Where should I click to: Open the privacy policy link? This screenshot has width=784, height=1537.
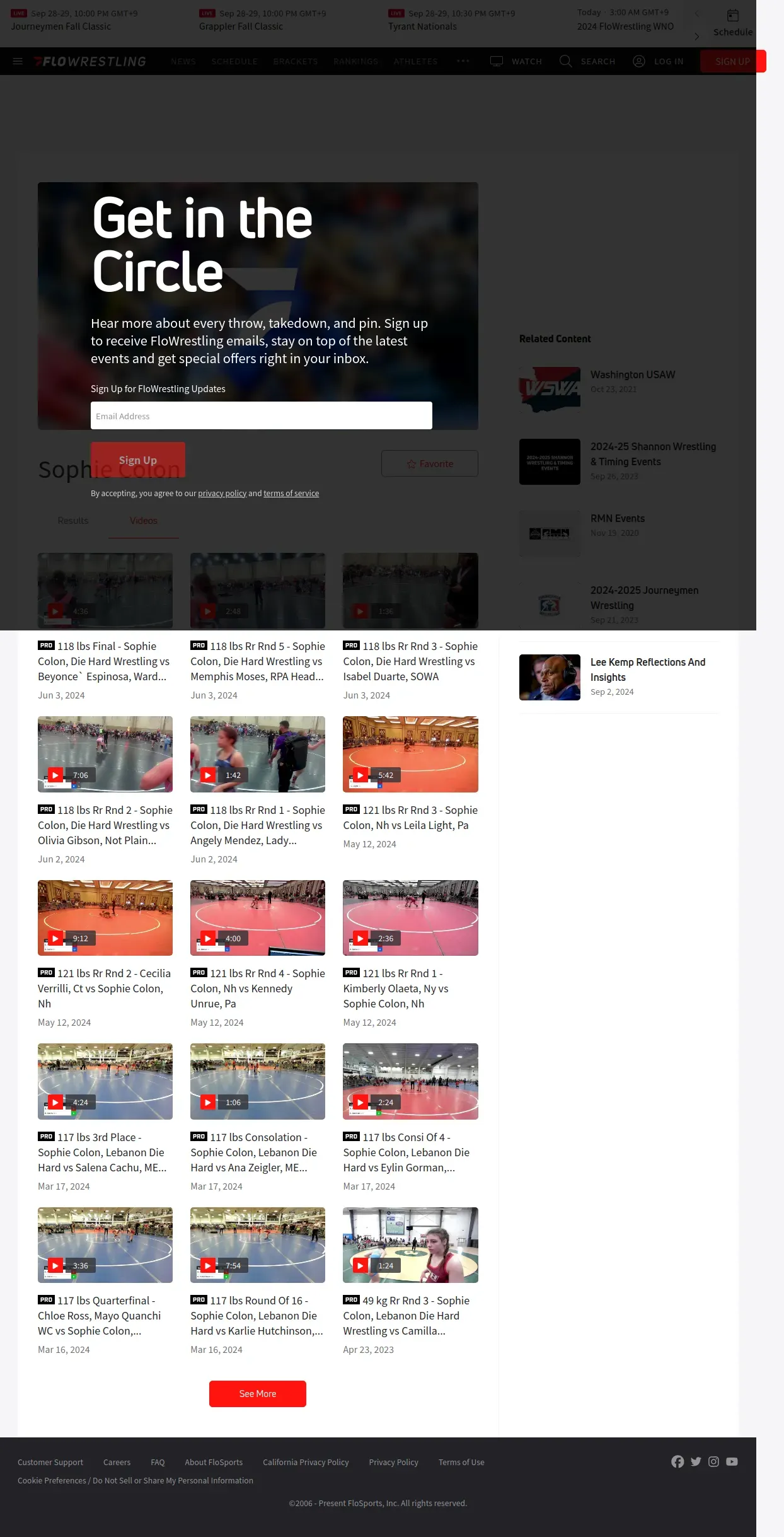(x=222, y=493)
